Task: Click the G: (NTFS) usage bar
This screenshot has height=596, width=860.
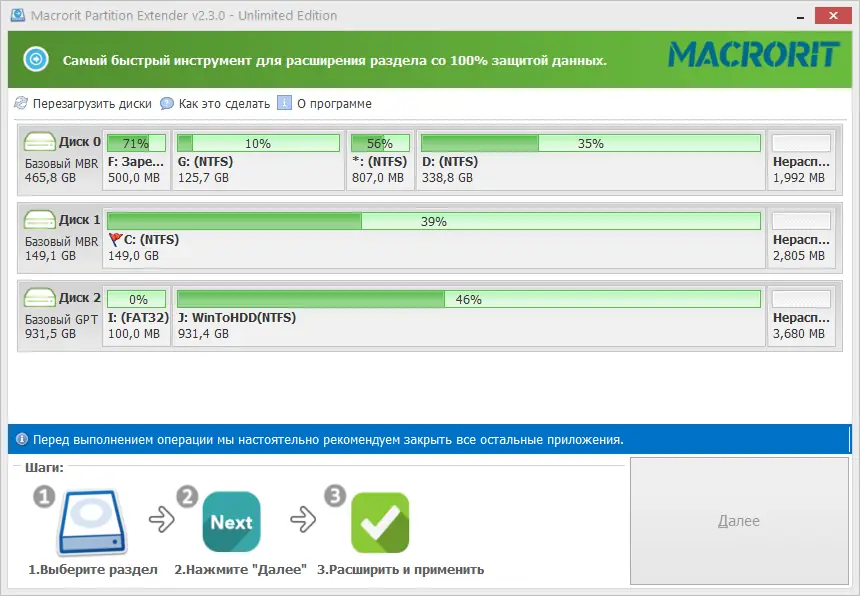Action: pyautogui.click(x=258, y=143)
